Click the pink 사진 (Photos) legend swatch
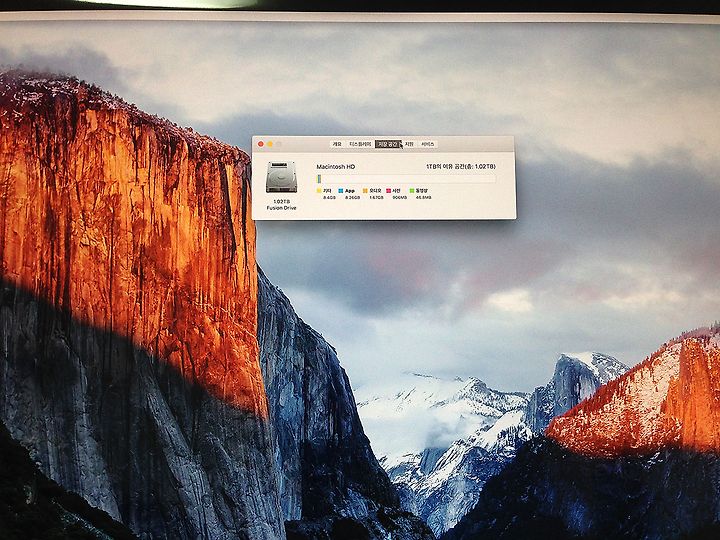Image resolution: width=720 pixels, height=540 pixels. point(388,191)
